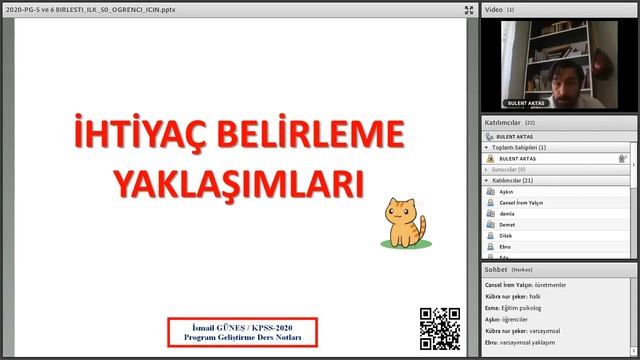Click the user icon next to damla
The height and width of the screenshot is (360, 640).
[490, 213]
